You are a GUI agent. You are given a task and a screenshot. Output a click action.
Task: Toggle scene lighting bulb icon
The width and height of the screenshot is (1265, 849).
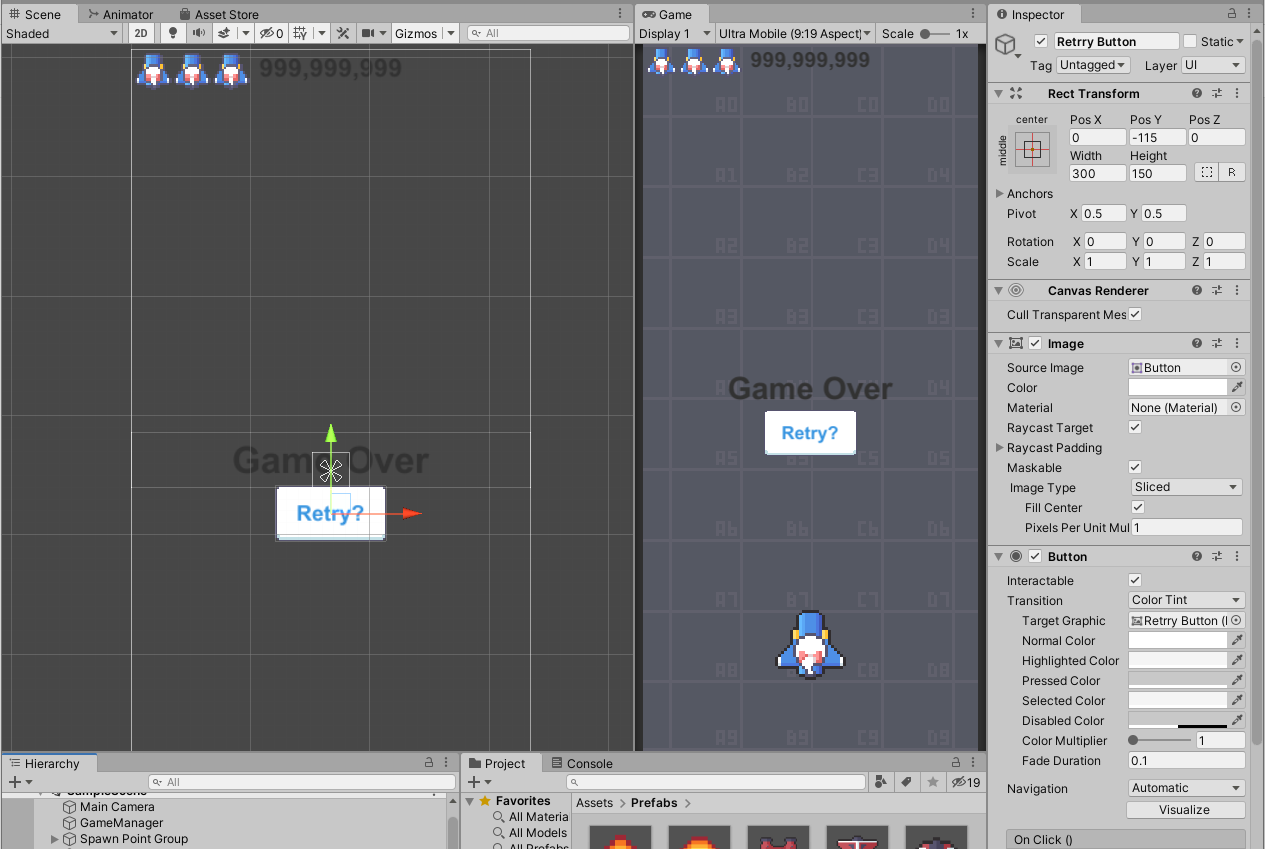click(x=172, y=33)
